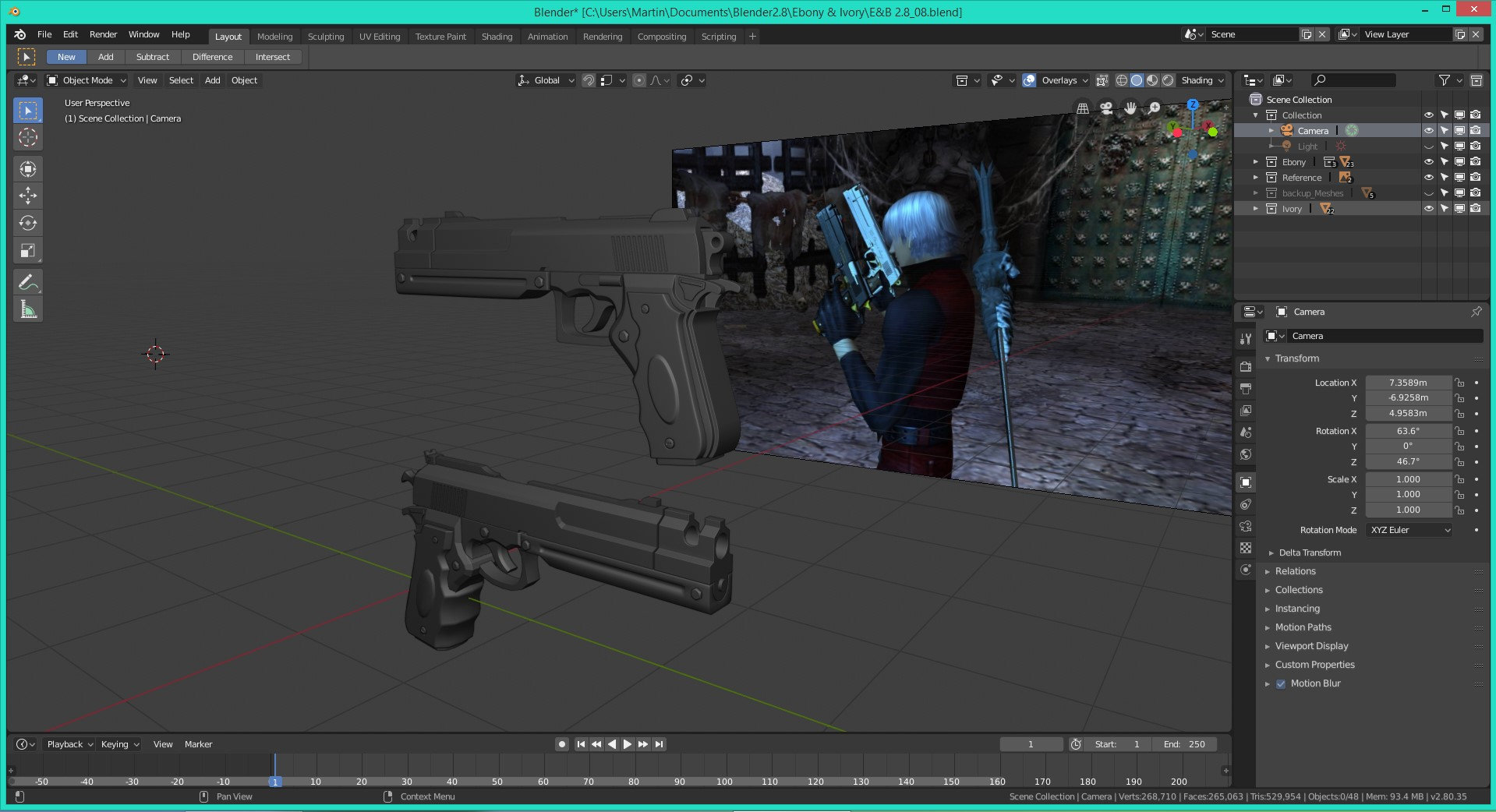Screen dimensions: 1496x812
Task: Expand the Viewport Display panel
Action: (1311, 646)
